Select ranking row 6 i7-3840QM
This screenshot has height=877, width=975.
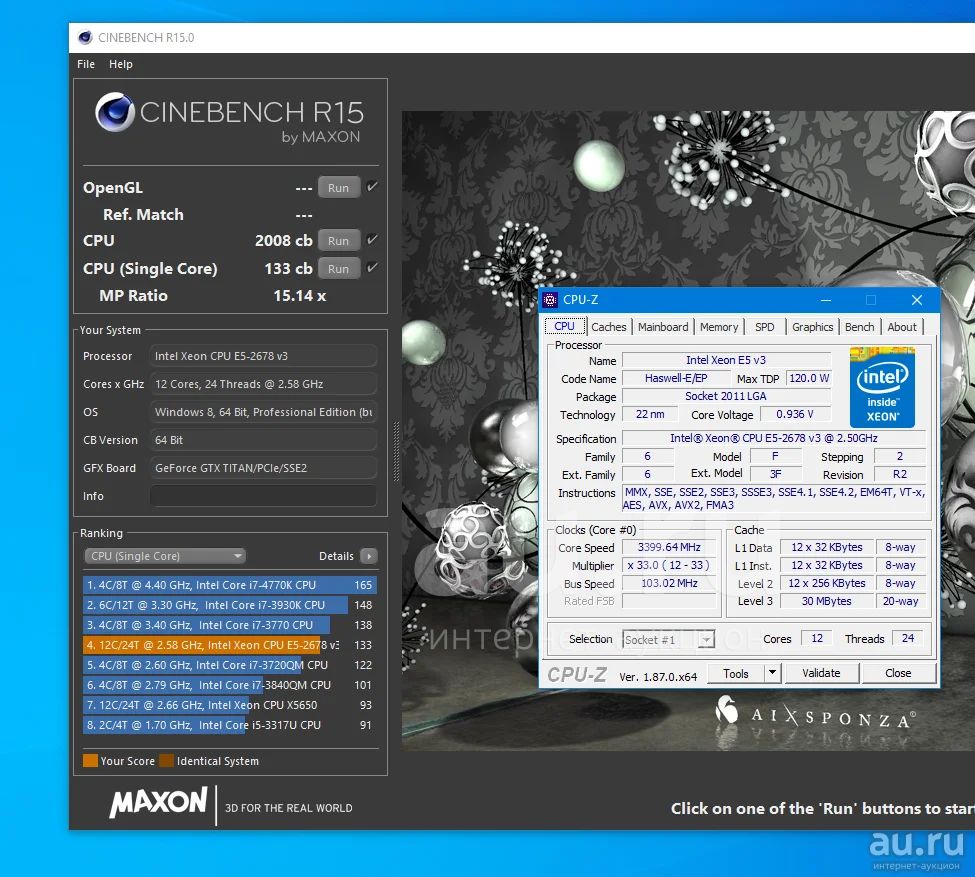(x=230, y=684)
